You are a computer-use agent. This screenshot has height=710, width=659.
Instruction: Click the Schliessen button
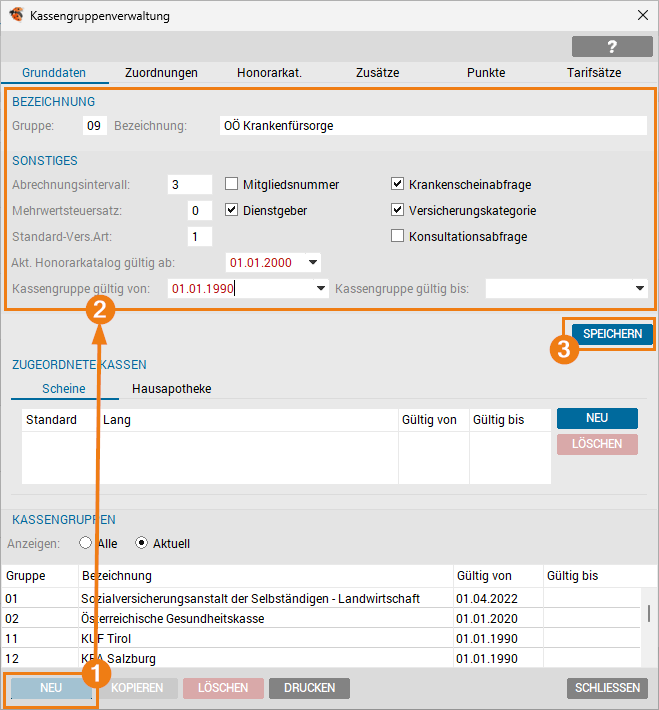pyautogui.click(x=606, y=688)
